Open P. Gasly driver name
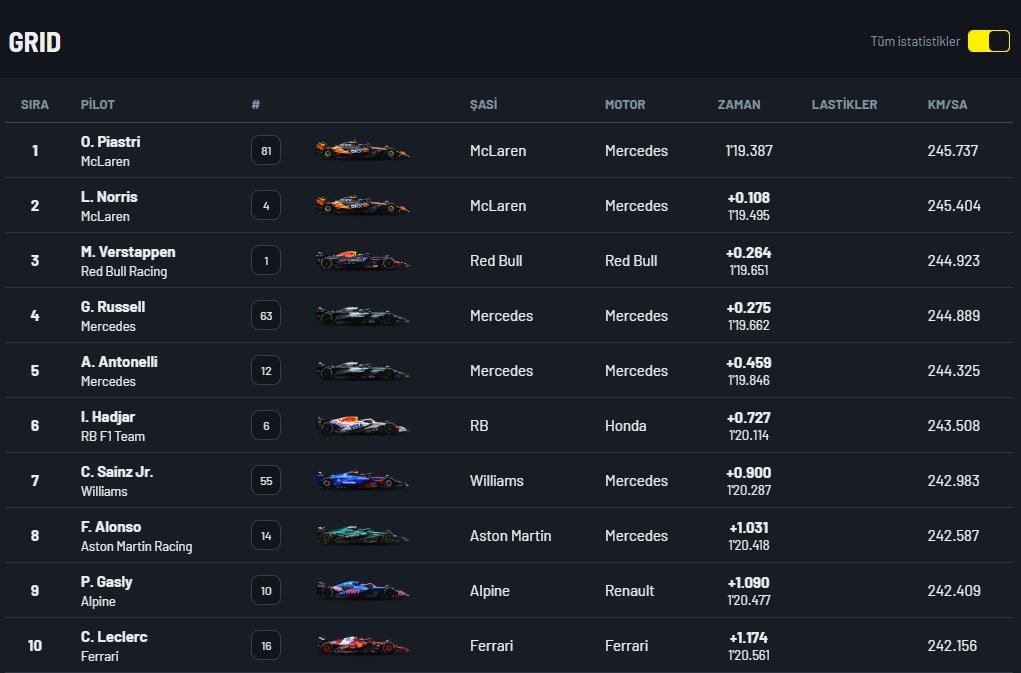This screenshot has width=1021, height=673. tap(107, 583)
